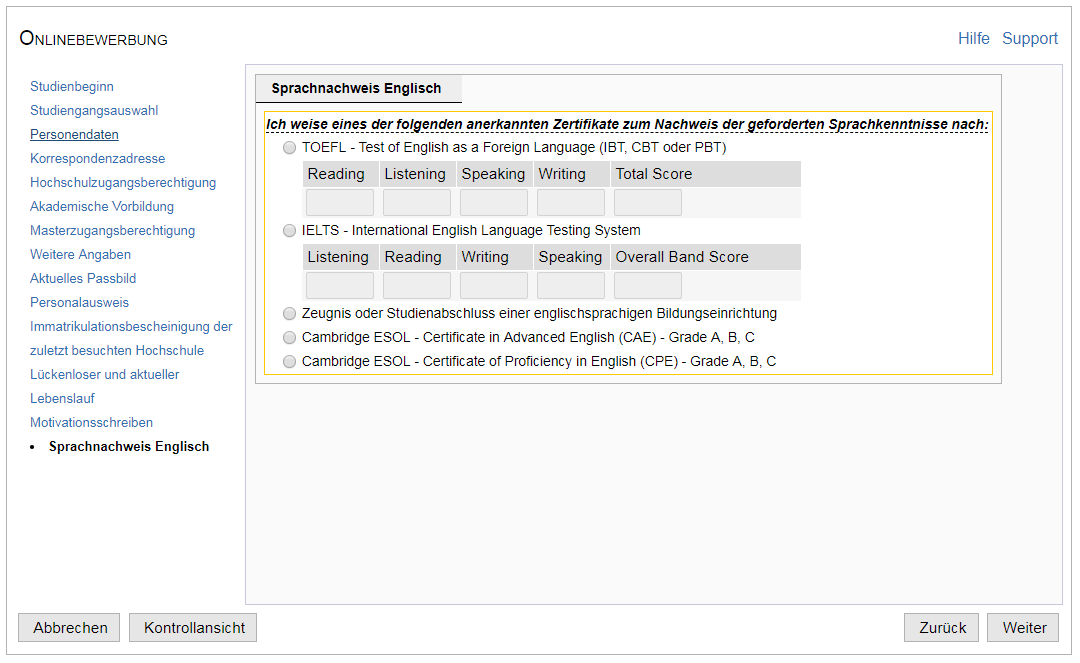Select the IELTS certificate radio button
Viewport: 1080px width, 663px height.
click(x=289, y=231)
